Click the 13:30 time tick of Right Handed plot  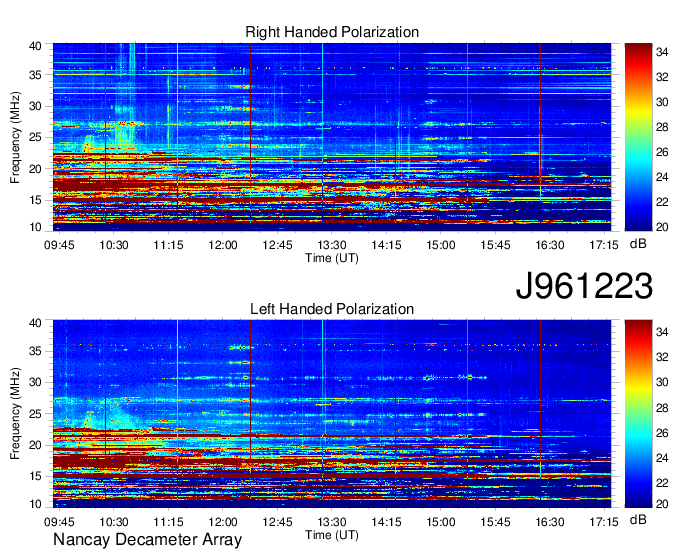(x=332, y=245)
